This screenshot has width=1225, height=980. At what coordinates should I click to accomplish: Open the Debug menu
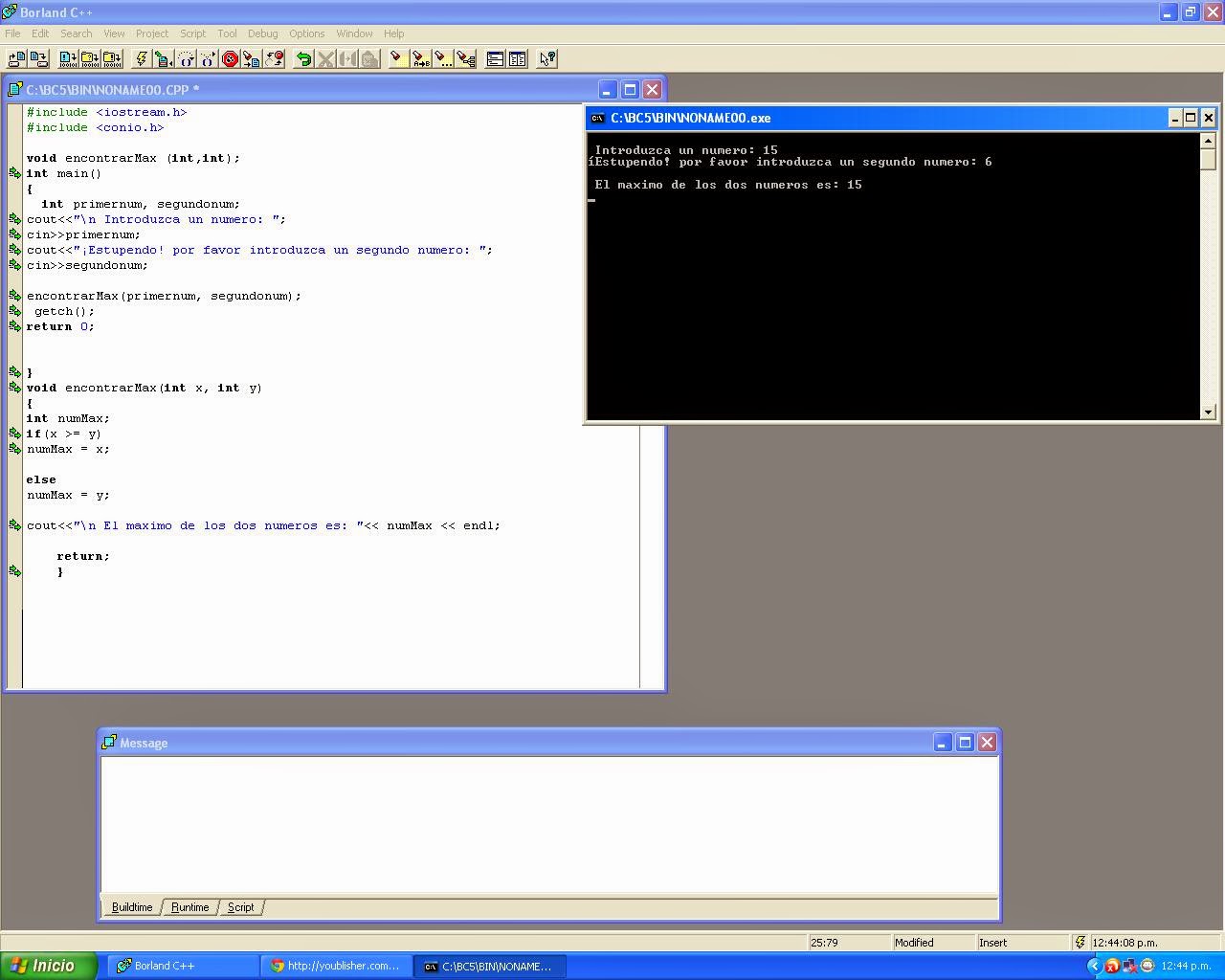262,33
